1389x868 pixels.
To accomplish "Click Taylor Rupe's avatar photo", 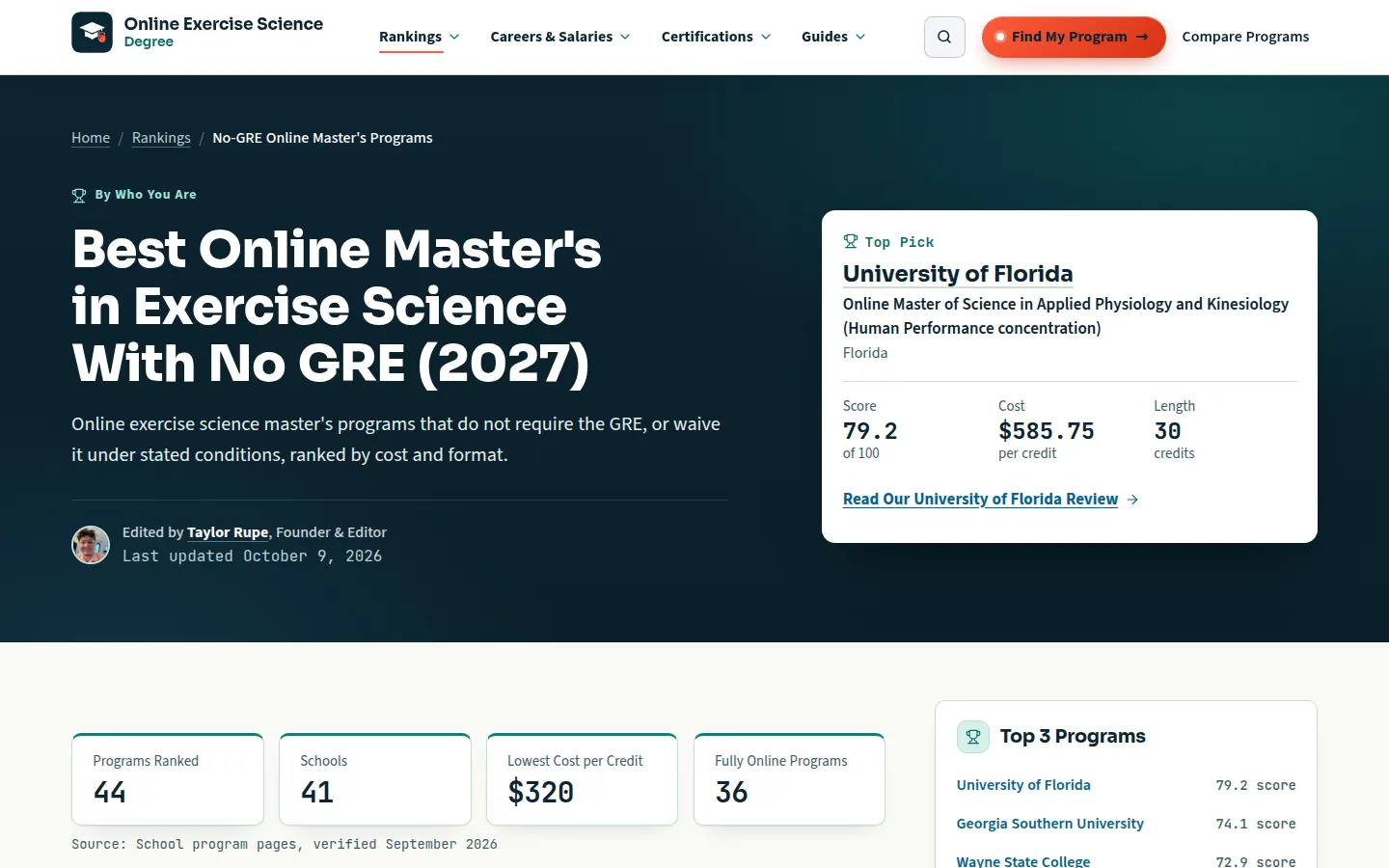I will pos(91,545).
